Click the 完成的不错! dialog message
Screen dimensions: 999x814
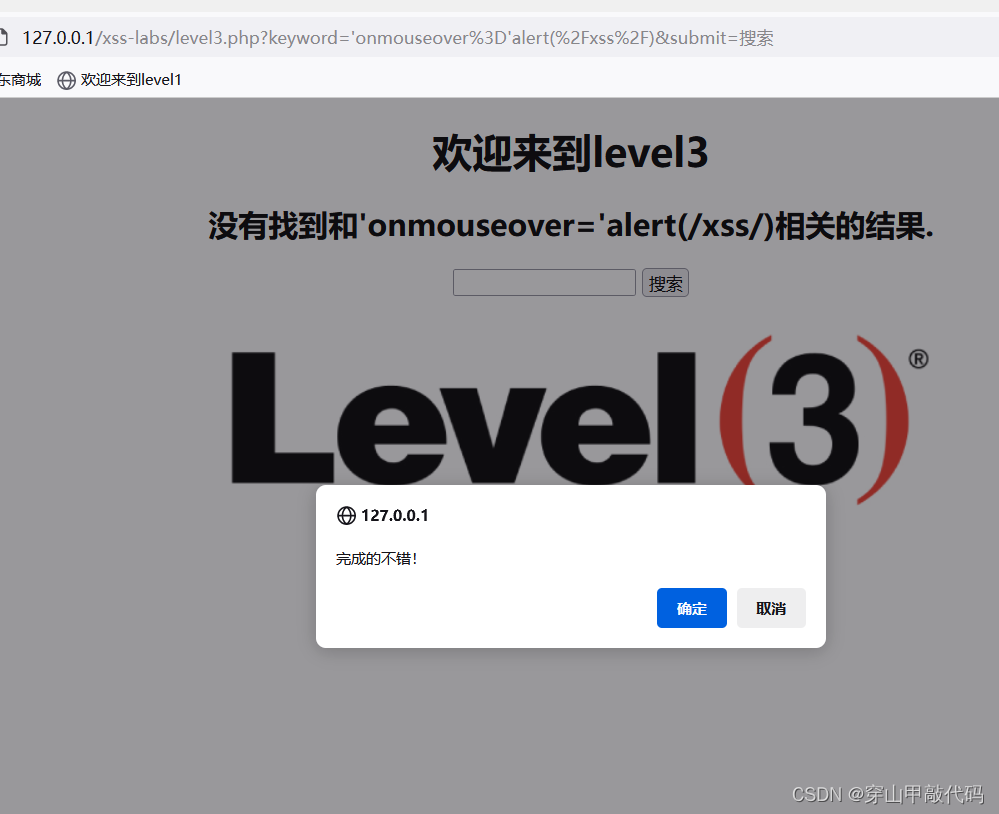click(376, 559)
